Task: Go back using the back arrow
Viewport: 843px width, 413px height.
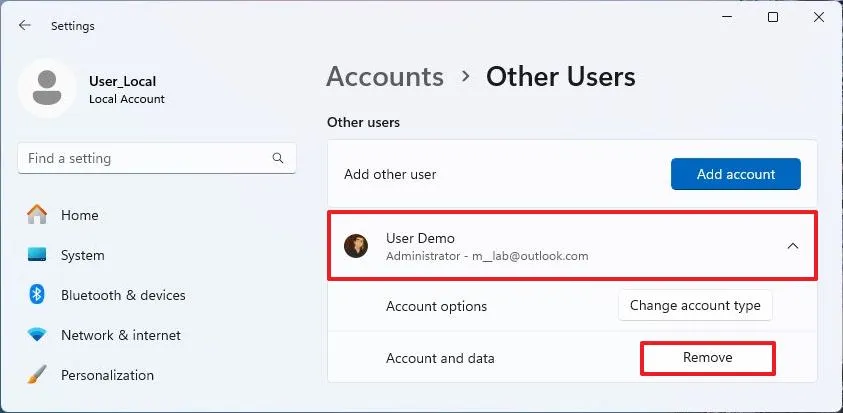Action: [25, 26]
